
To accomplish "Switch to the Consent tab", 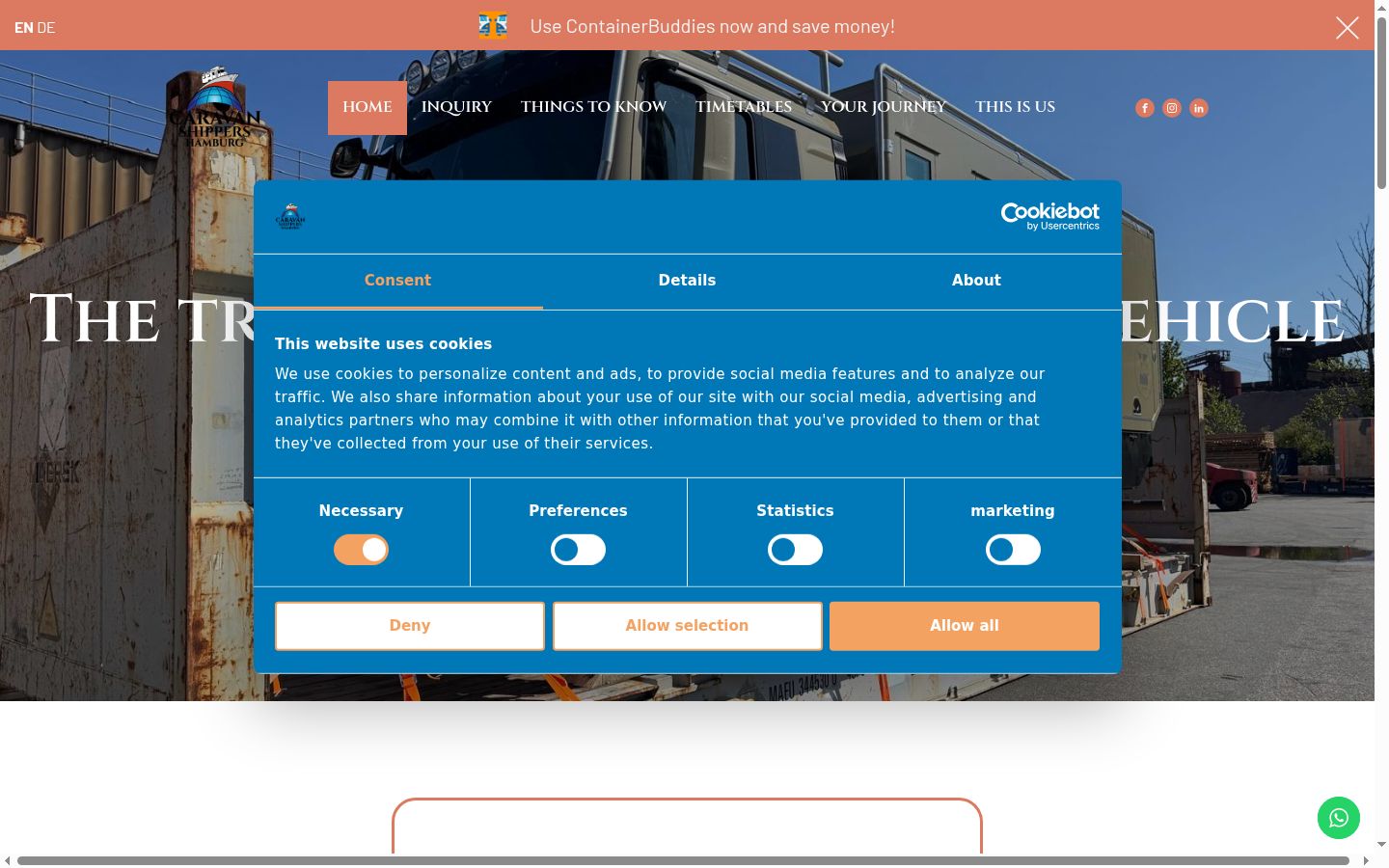I will click(x=397, y=281).
